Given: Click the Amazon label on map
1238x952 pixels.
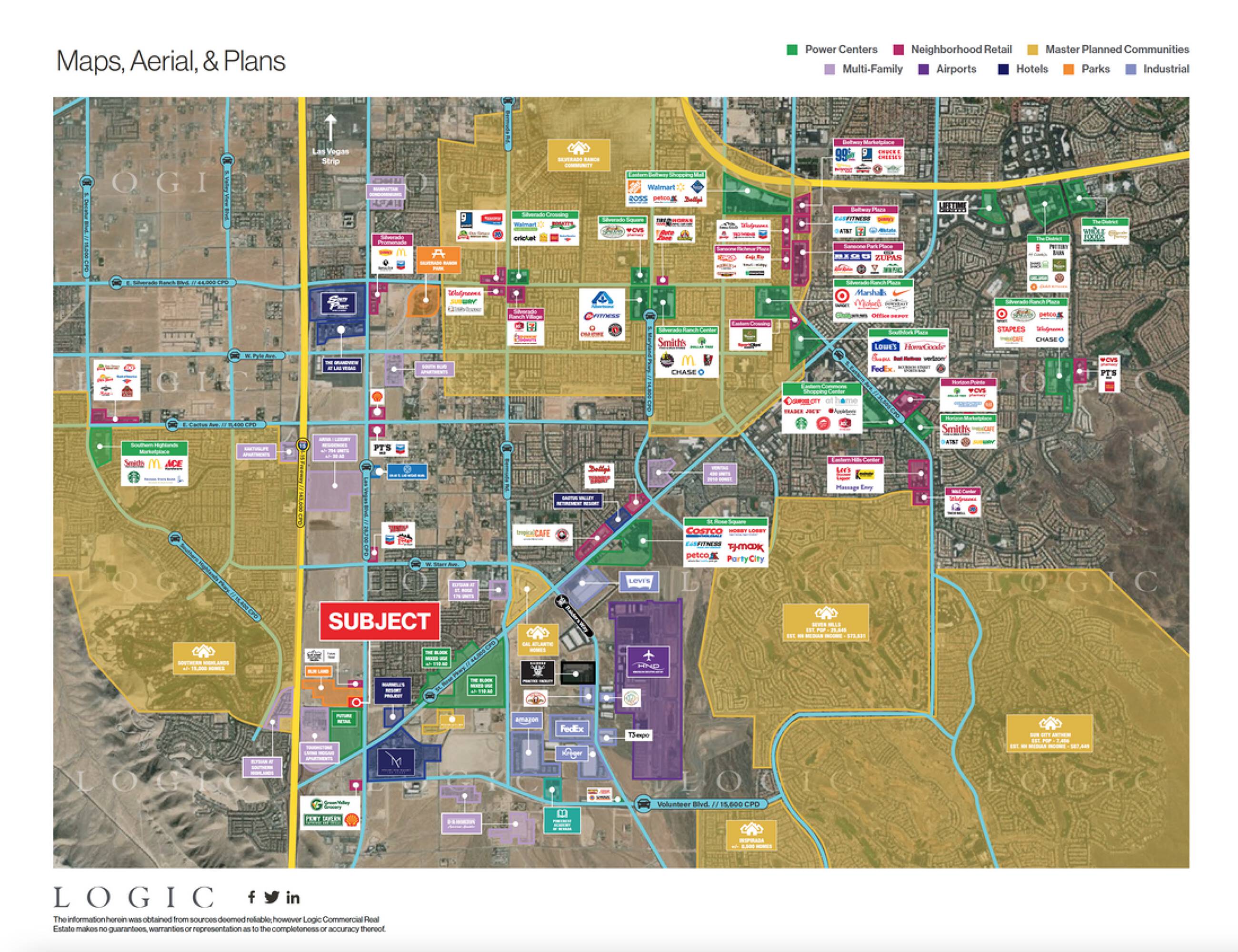Looking at the screenshot, I should point(527,720).
